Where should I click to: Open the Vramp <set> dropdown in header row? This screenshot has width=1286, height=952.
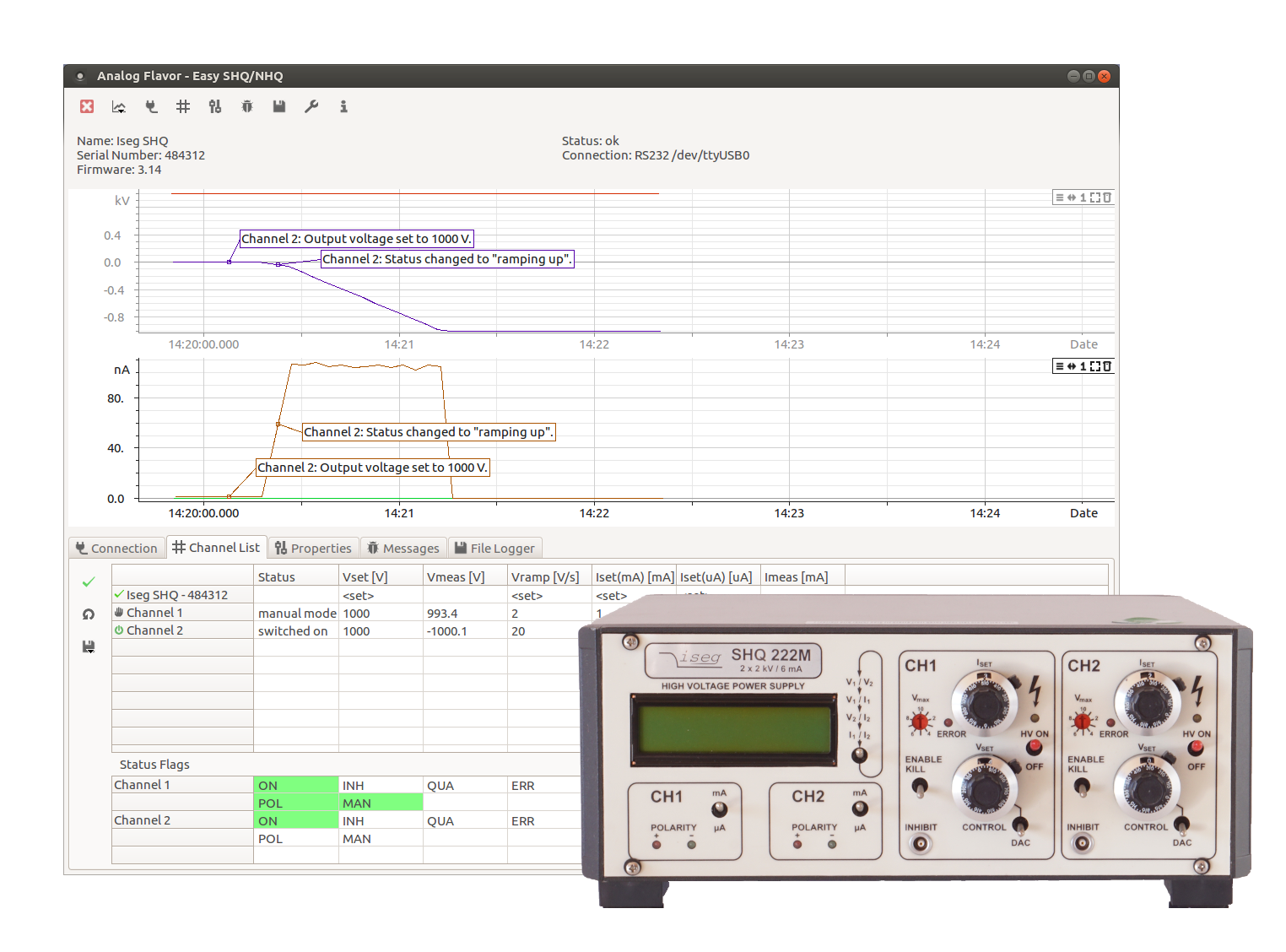click(x=526, y=595)
